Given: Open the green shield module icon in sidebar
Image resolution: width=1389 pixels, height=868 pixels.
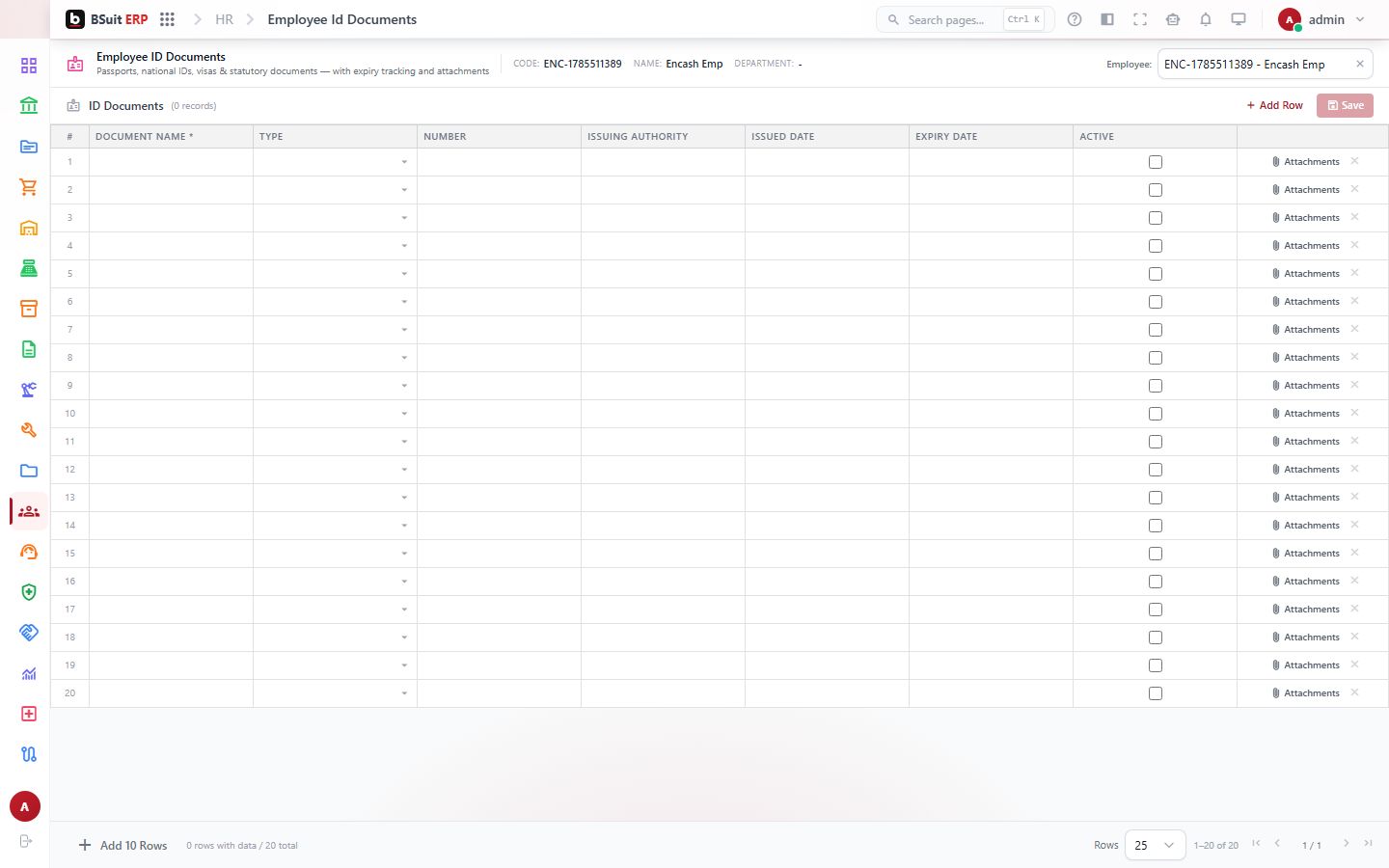Looking at the screenshot, I should point(29,592).
